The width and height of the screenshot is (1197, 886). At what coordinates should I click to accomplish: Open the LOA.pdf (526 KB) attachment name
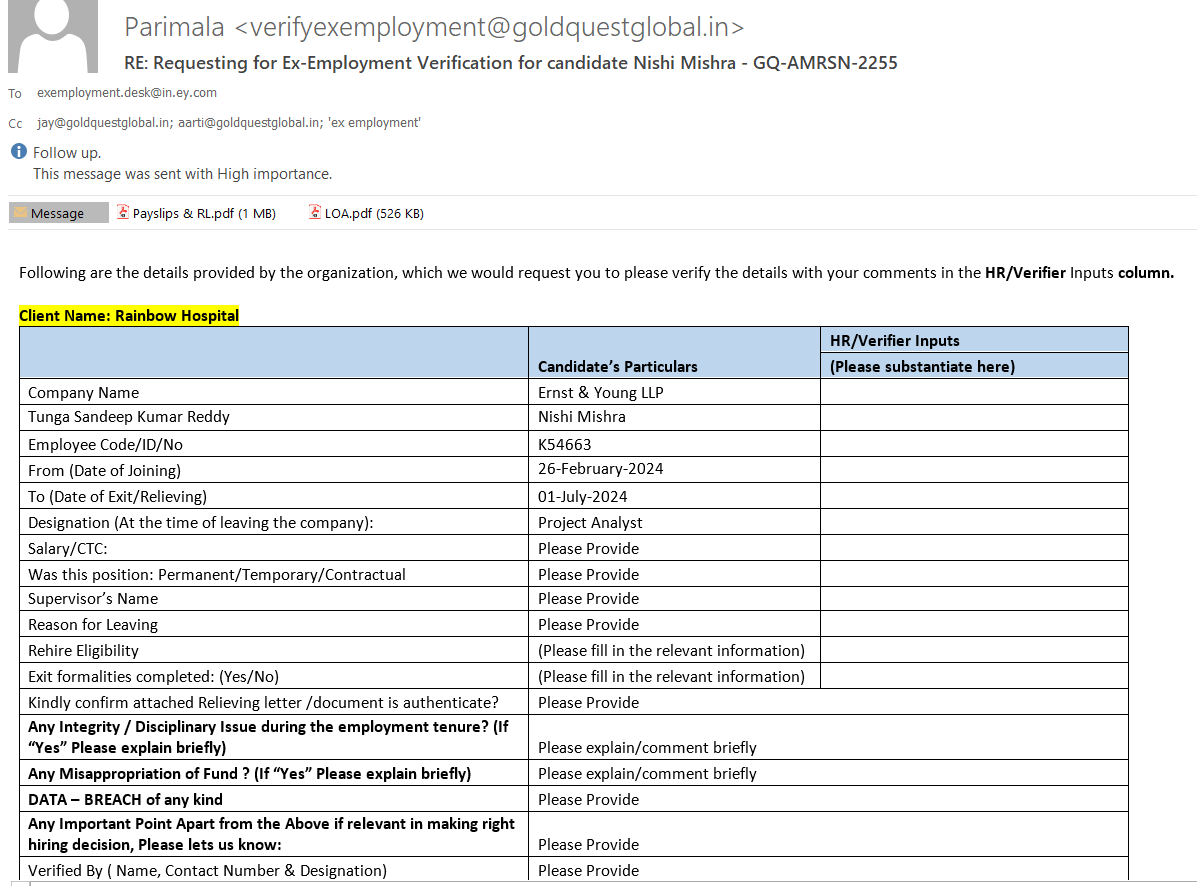coord(374,213)
